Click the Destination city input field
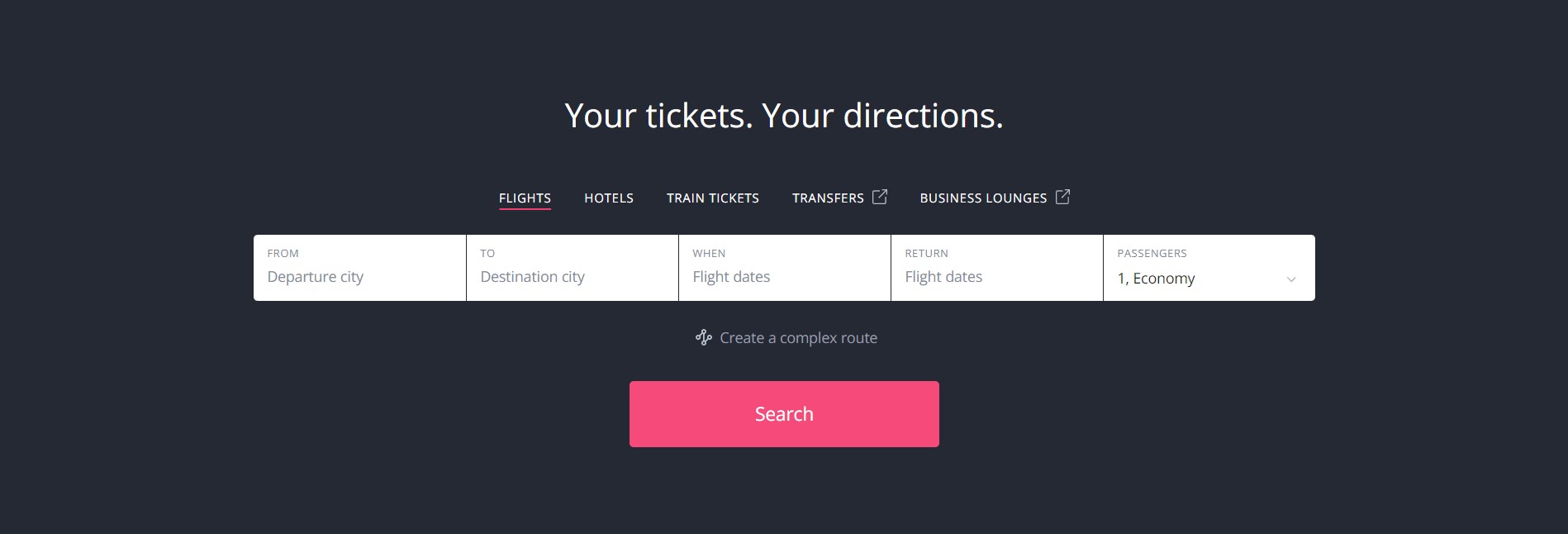Viewport: 1568px width, 534px height. click(x=572, y=277)
